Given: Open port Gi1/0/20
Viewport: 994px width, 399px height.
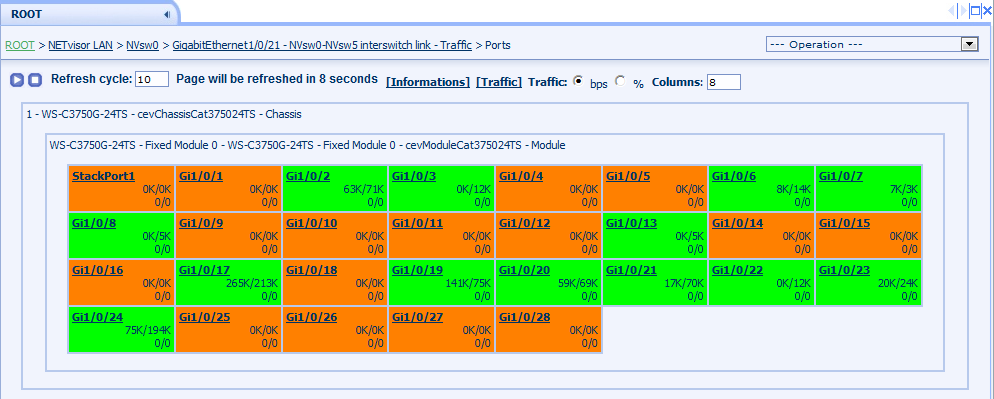Looking at the screenshot, I should point(524,270).
